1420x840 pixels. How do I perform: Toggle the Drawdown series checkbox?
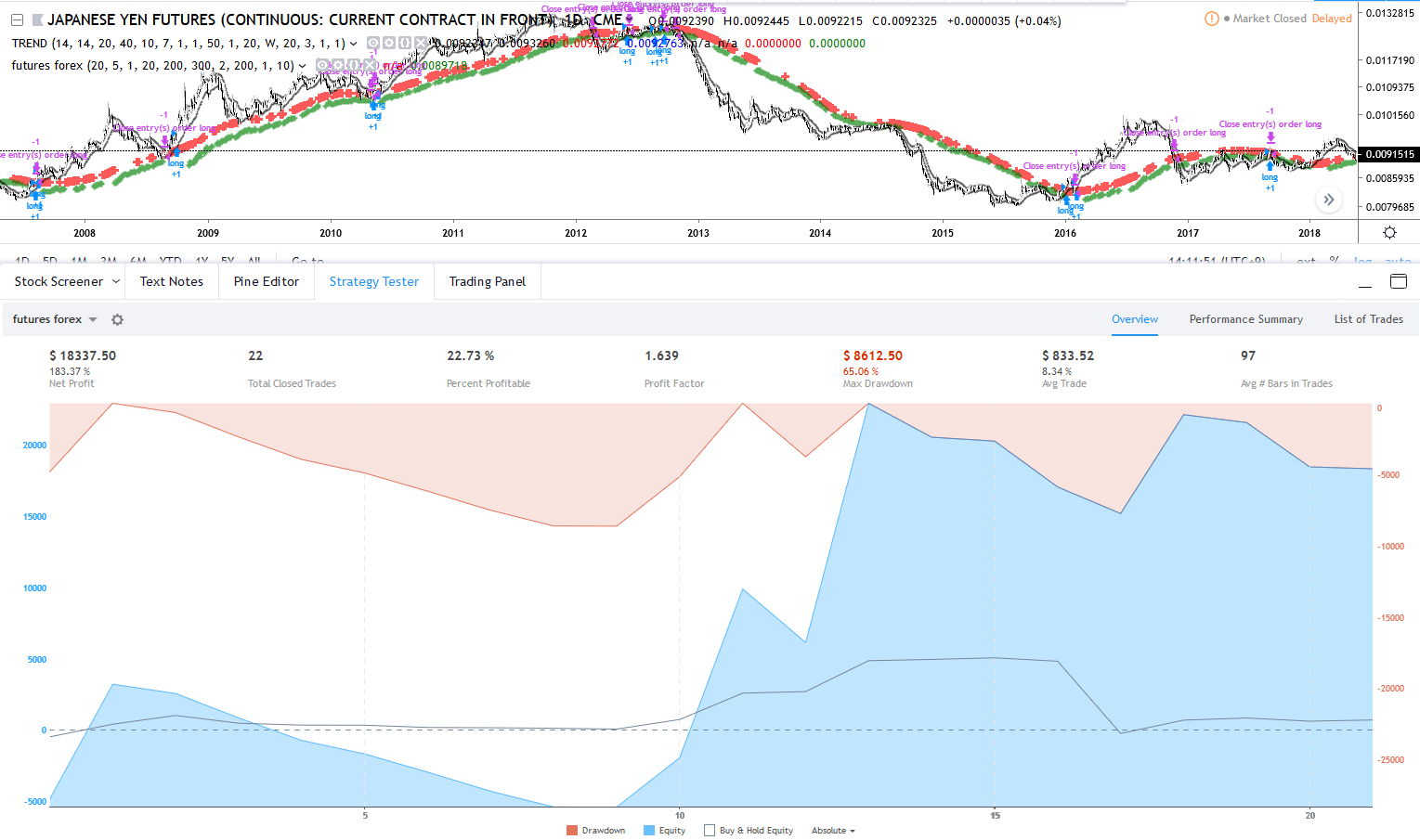572,831
